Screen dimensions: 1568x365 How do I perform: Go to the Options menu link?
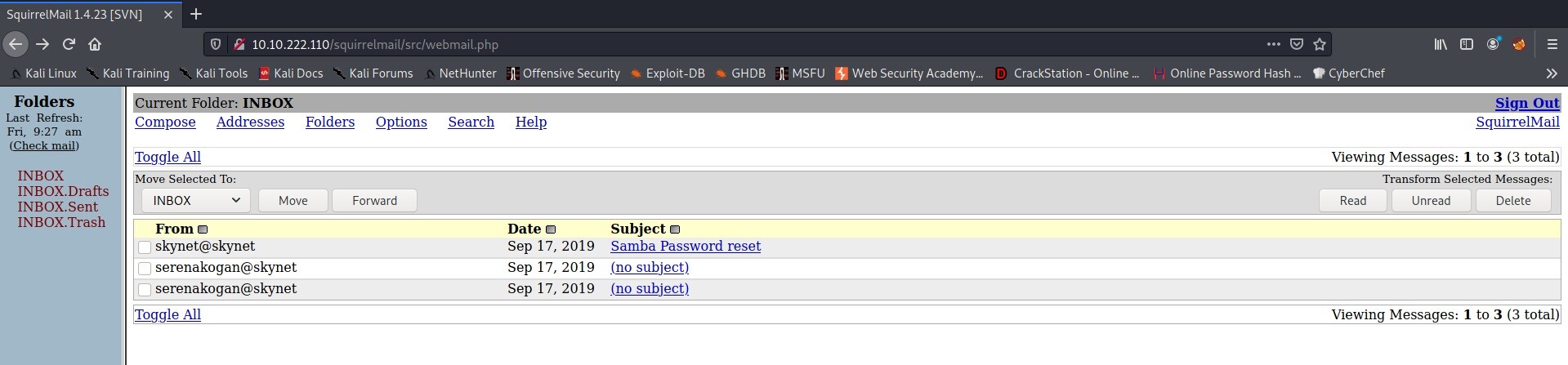[x=401, y=122]
